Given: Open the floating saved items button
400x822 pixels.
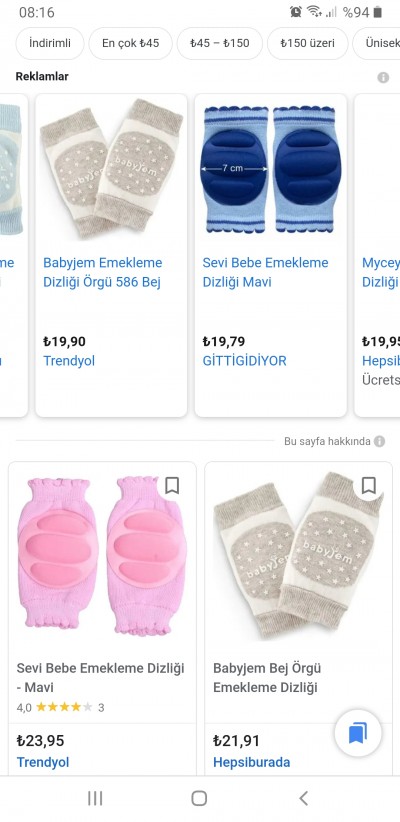Looking at the screenshot, I should [x=358, y=733].
